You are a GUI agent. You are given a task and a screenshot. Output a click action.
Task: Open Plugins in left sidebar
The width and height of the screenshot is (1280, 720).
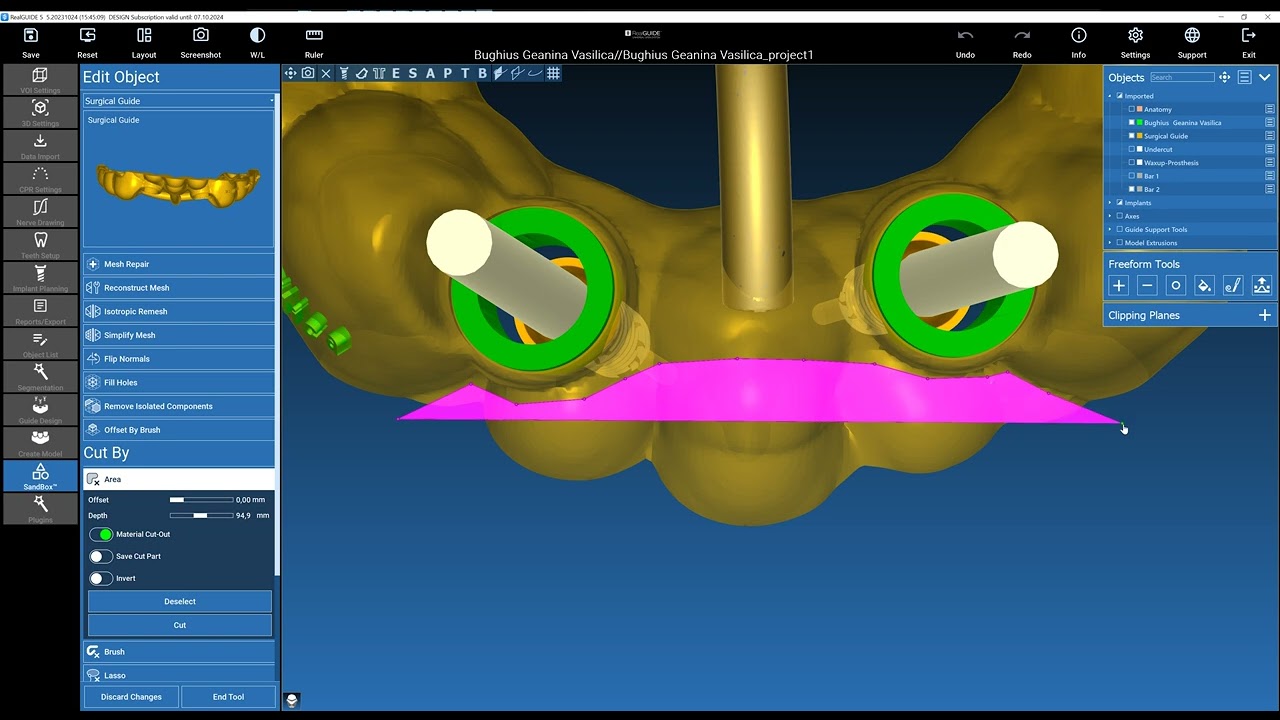click(40, 509)
